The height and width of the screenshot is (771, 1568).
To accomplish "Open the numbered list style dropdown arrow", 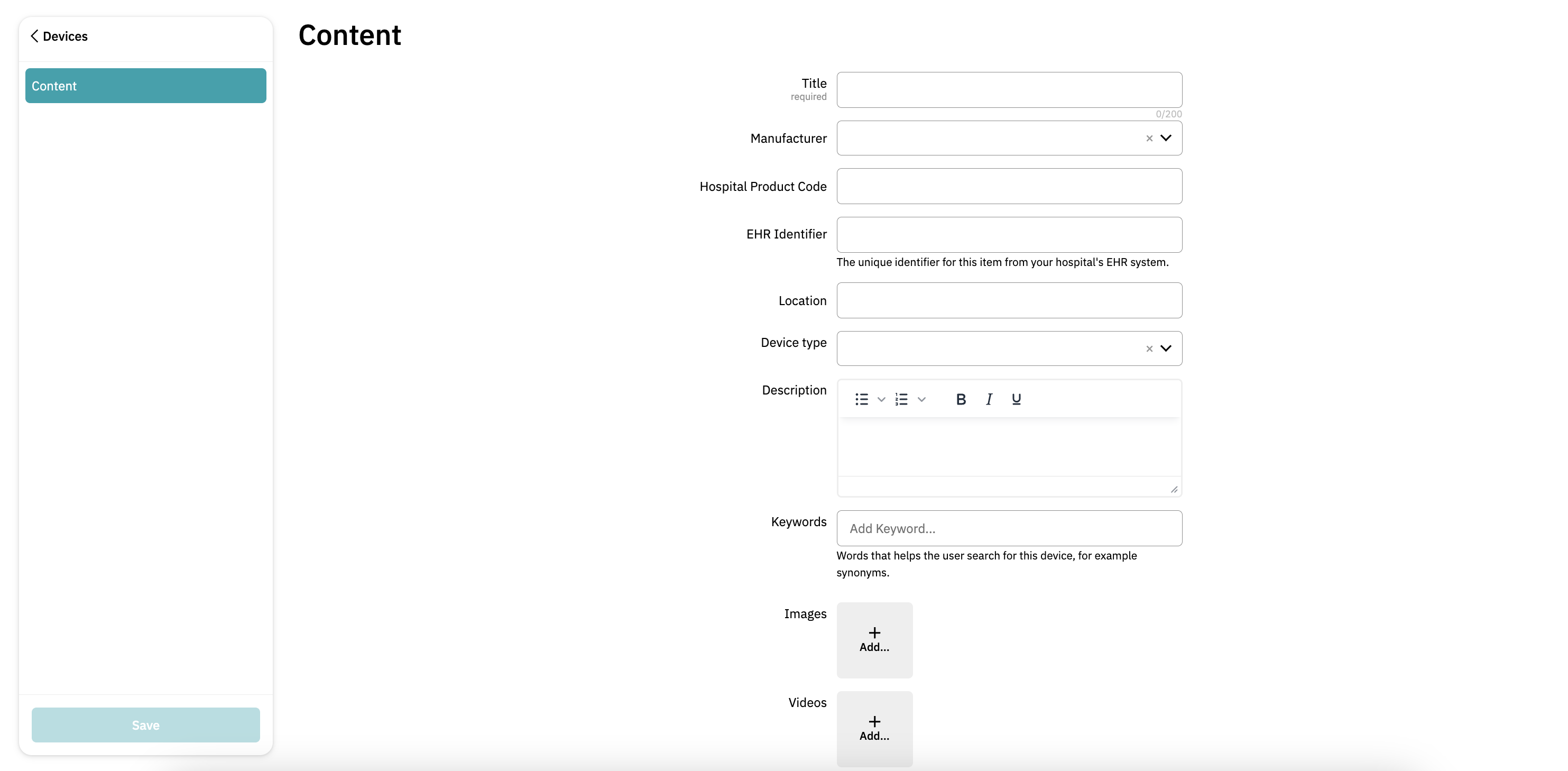I will tap(921, 399).
